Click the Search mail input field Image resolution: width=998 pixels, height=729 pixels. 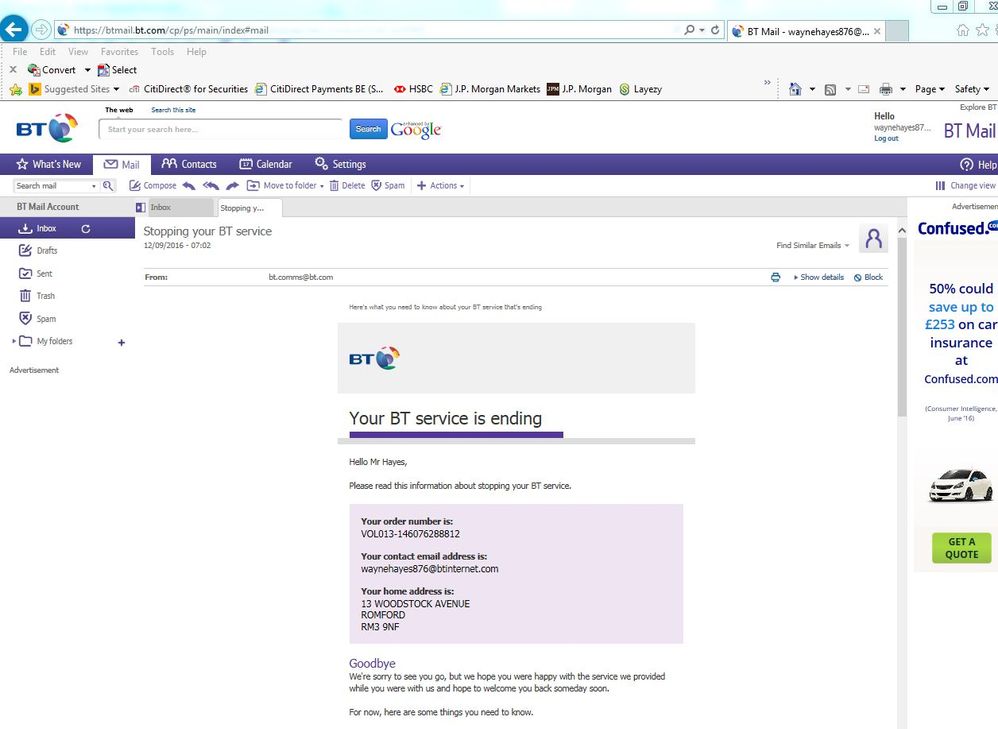pyautogui.click(x=52, y=186)
